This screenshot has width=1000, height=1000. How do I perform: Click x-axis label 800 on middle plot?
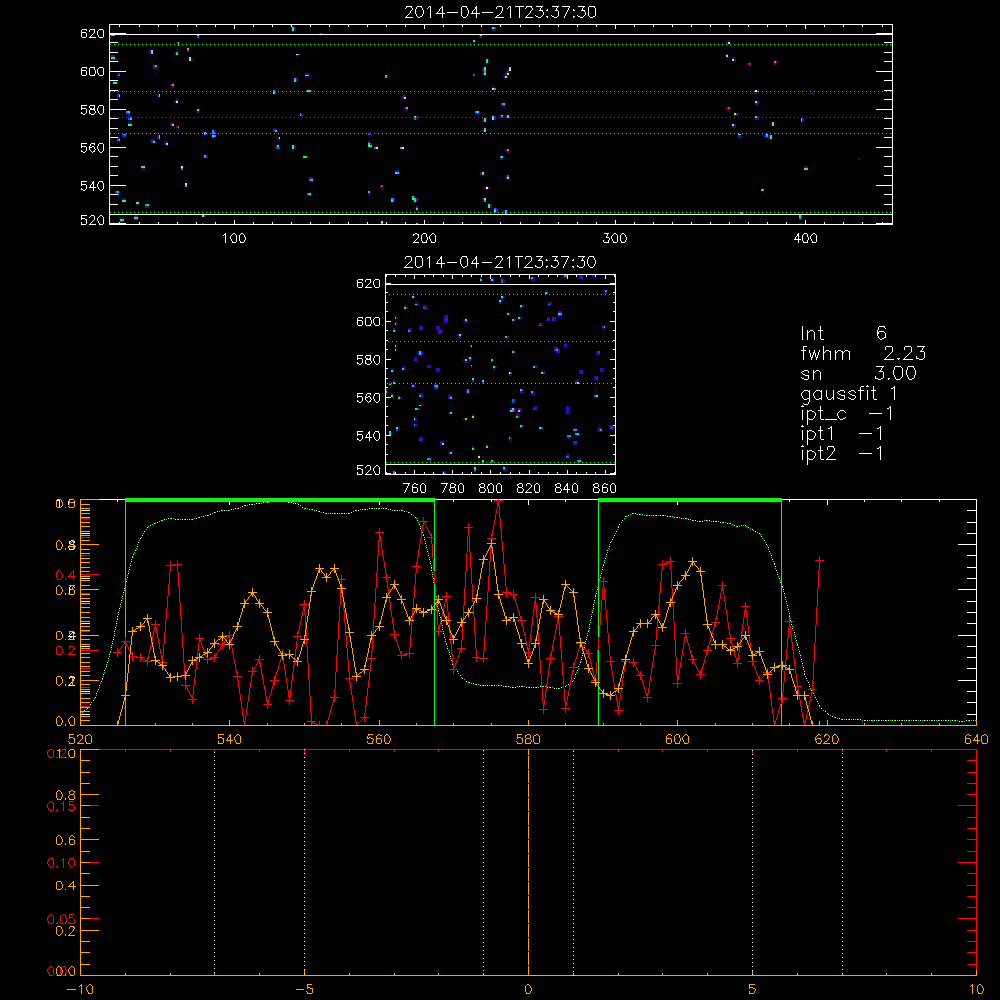coord(490,489)
